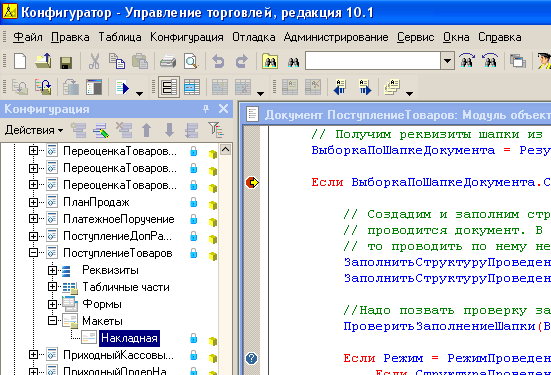Viewport: 551px width, 375px height.
Task: Click the left-pointing bookmark navigation icon
Action: (x=340, y=87)
